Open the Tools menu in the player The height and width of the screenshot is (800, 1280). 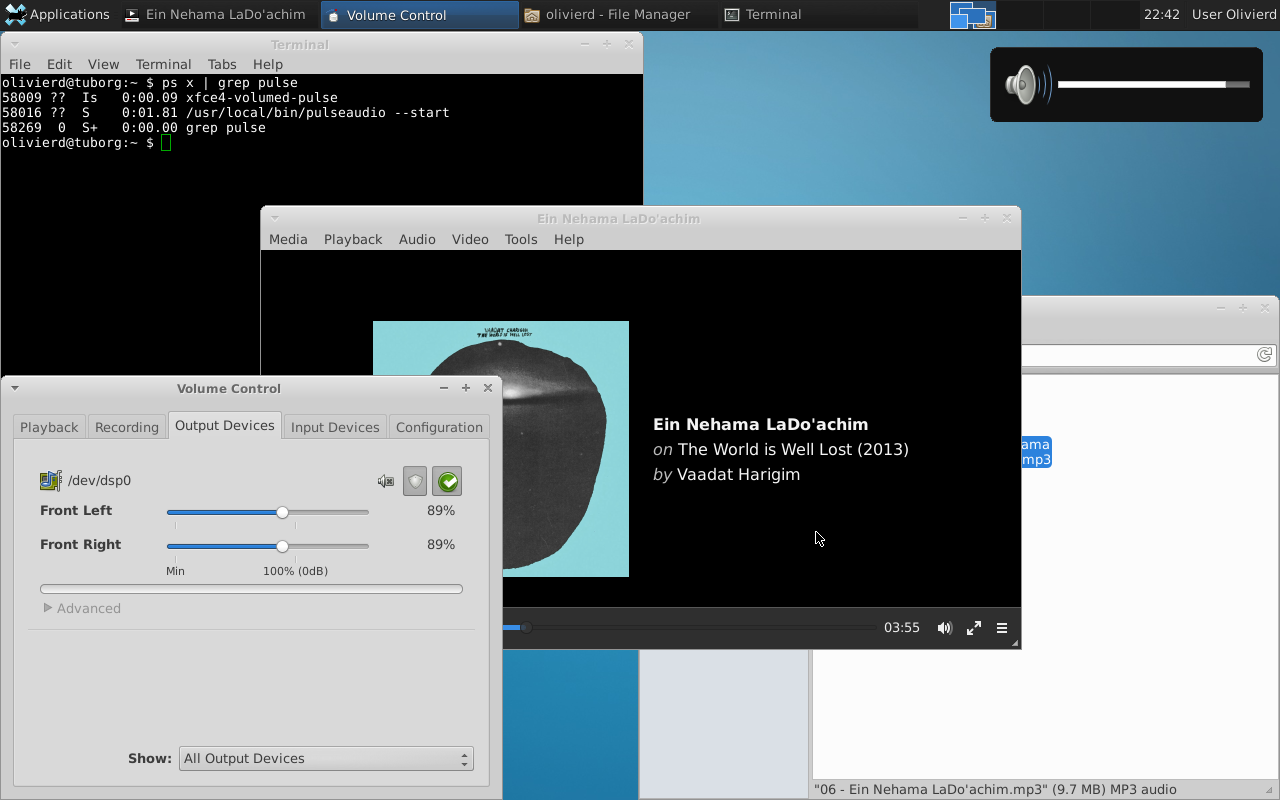pyautogui.click(x=521, y=239)
